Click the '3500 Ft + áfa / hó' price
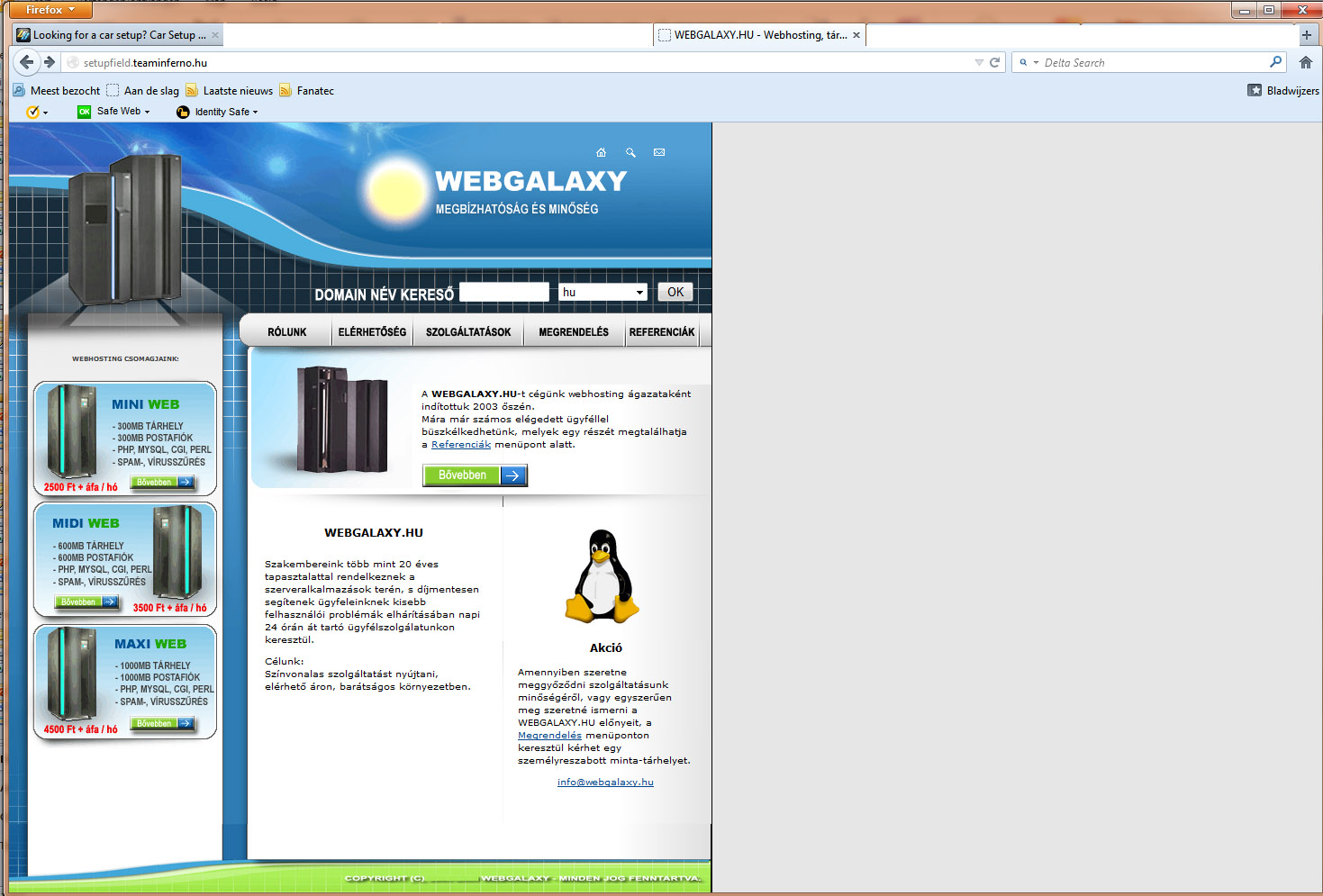This screenshot has width=1323, height=896. click(x=170, y=608)
